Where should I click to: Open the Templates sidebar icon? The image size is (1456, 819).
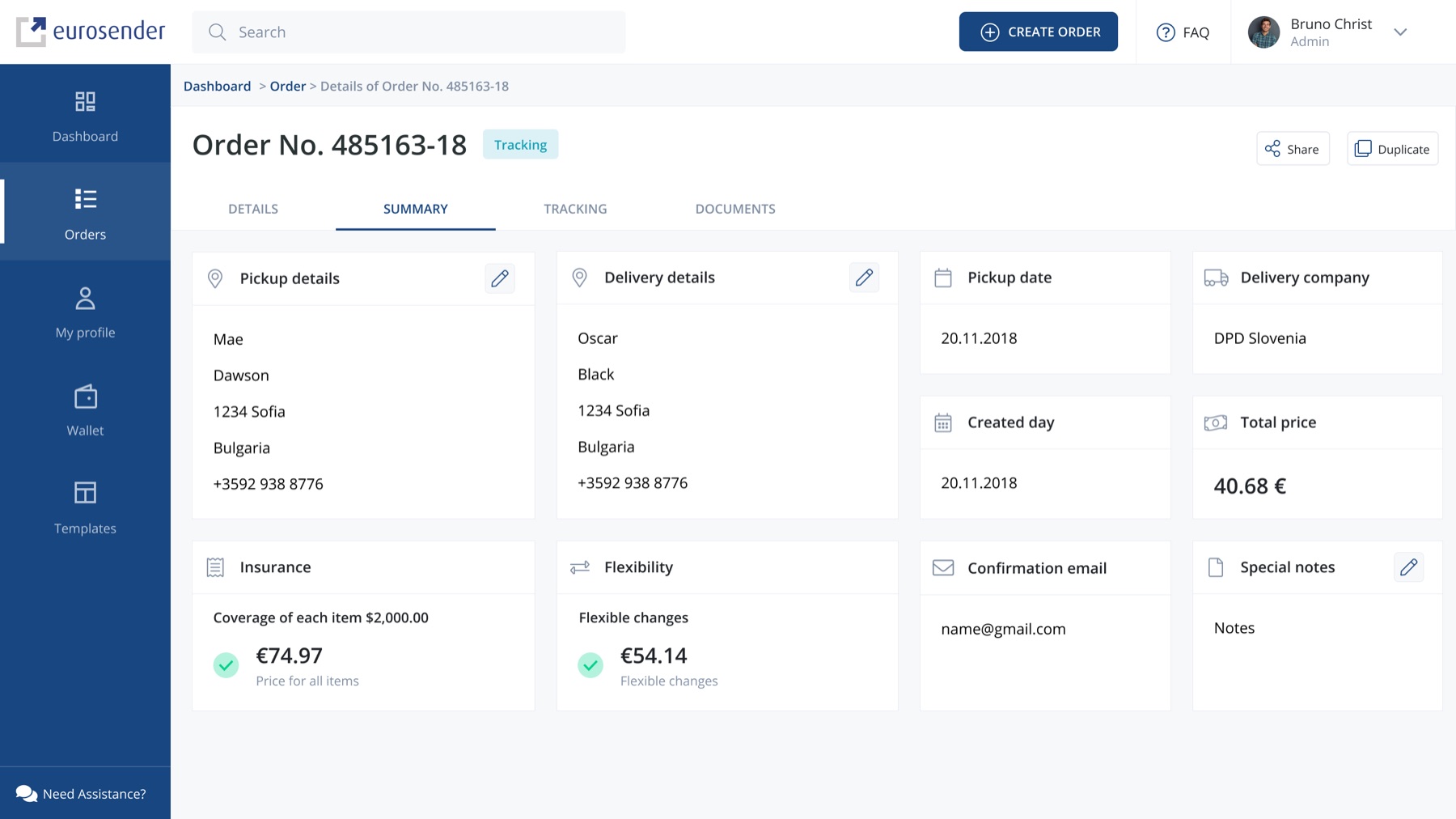click(x=85, y=493)
